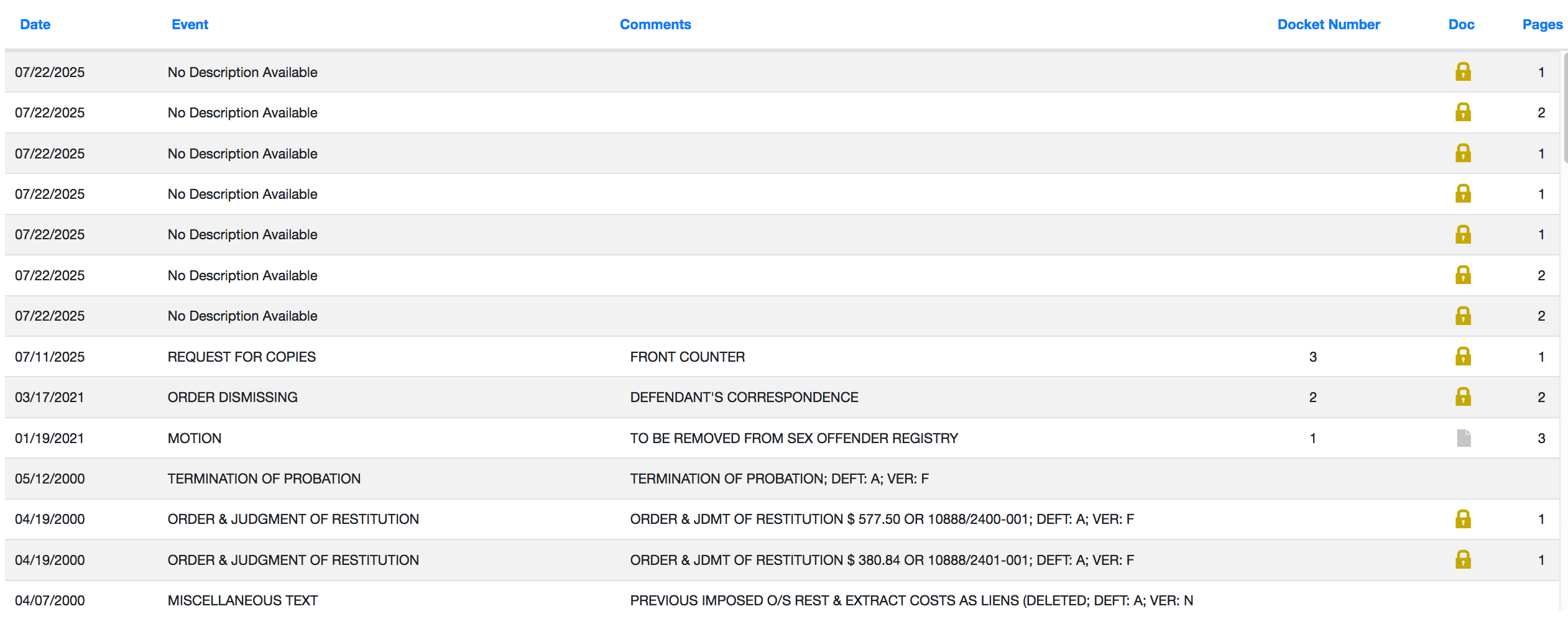Click lock icon in second 07/22/2025 row
The image size is (1568, 619).
[1462, 112]
